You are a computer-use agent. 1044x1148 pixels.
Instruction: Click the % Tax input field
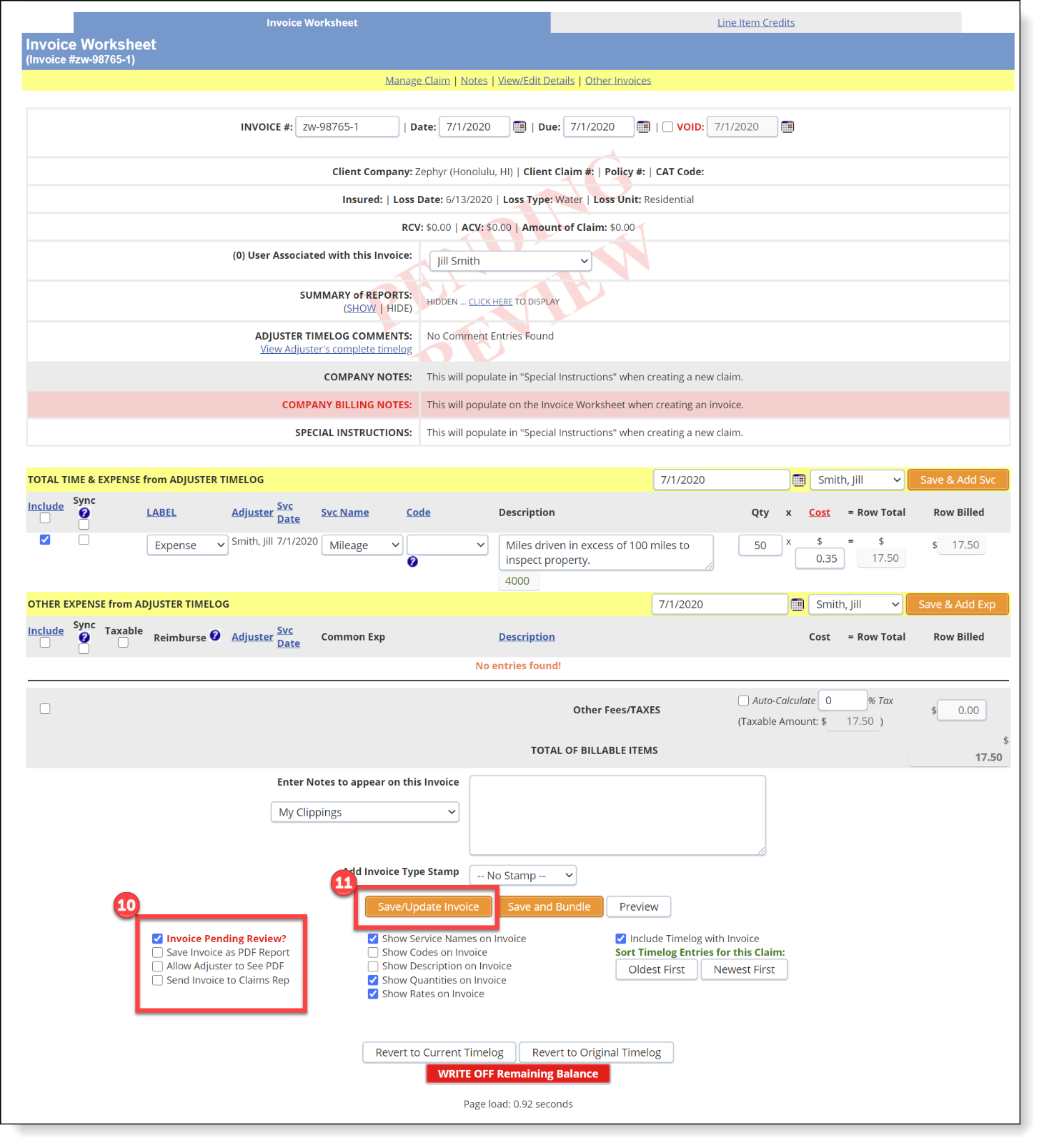click(842, 701)
